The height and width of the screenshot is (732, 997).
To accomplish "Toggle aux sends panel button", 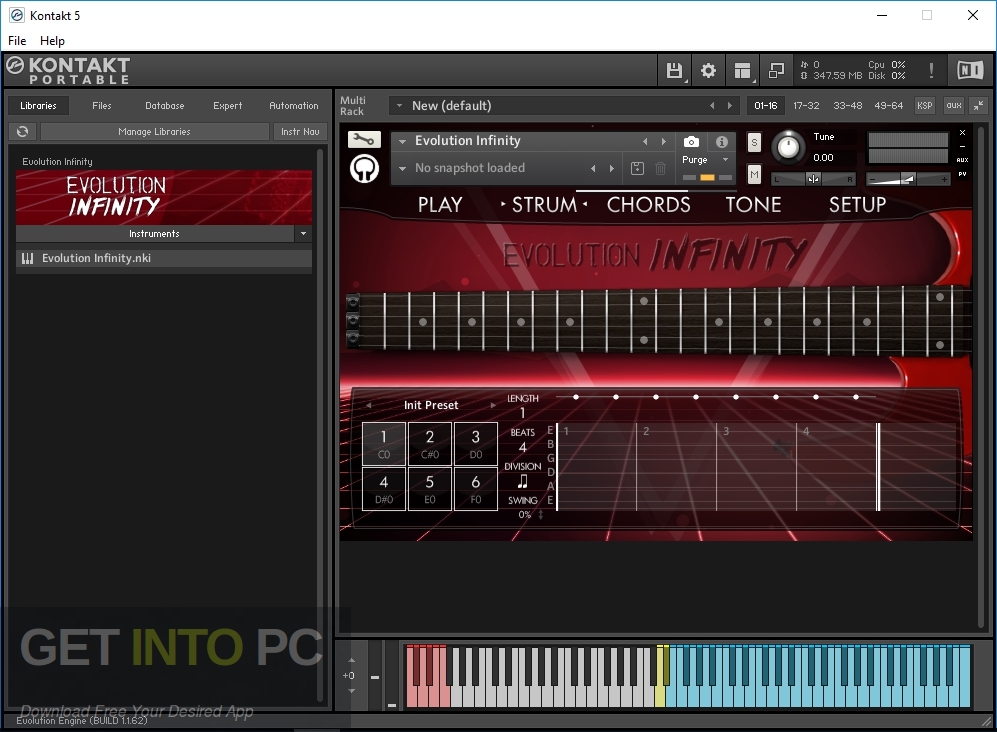I will pos(954,106).
